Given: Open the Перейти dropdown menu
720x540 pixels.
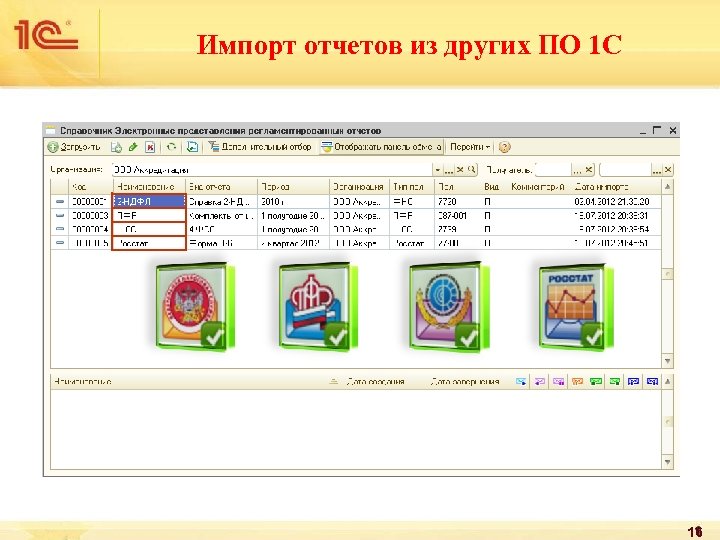Looking at the screenshot, I should [470, 147].
